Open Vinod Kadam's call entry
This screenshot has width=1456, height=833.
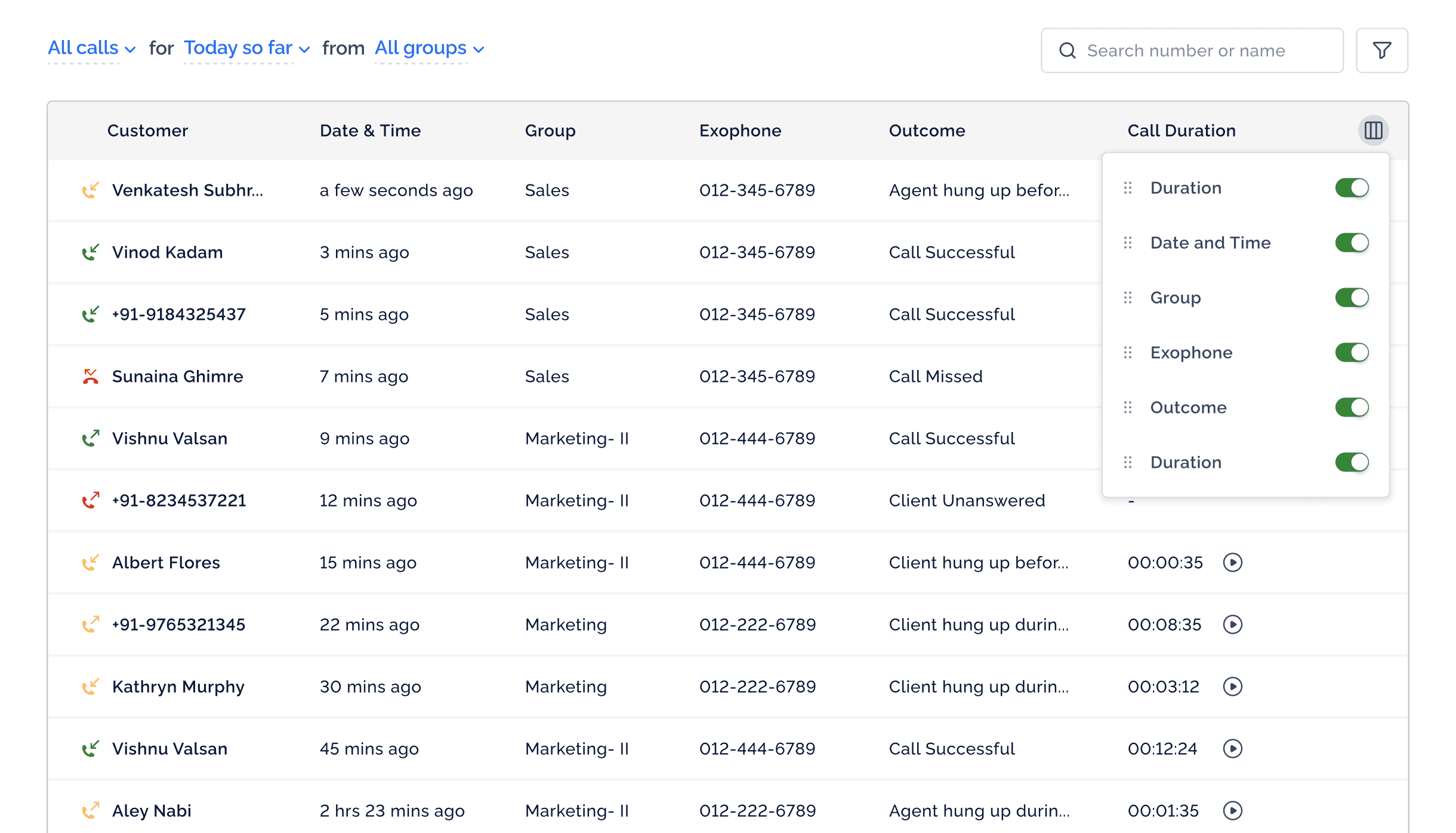point(167,252)
